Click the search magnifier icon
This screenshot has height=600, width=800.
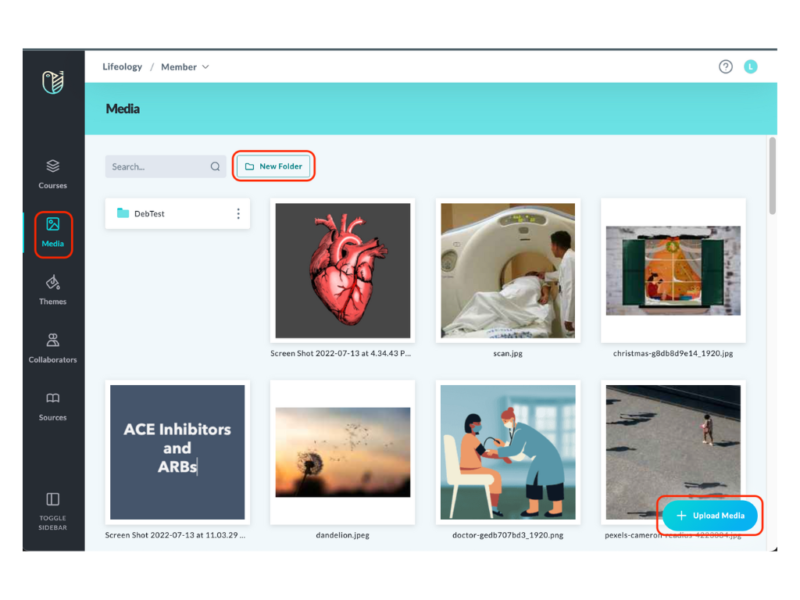(x=215, y=167)
